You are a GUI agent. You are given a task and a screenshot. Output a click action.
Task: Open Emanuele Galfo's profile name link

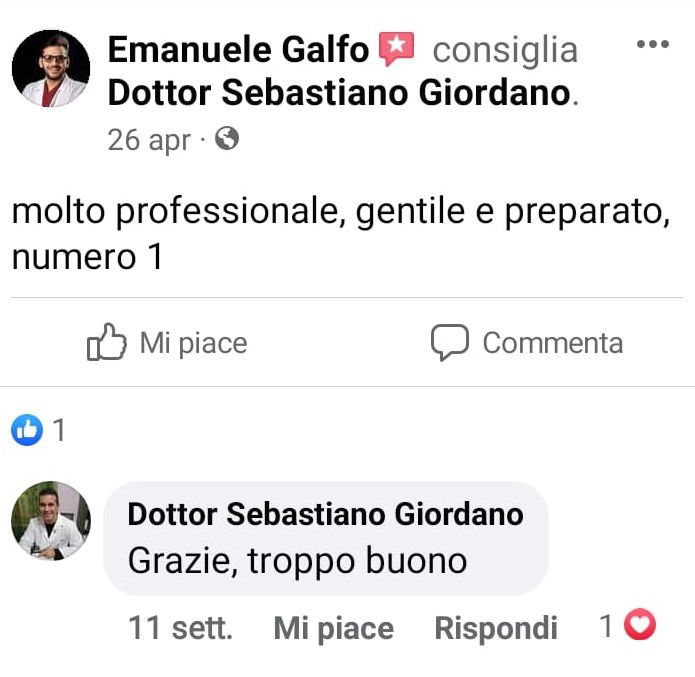[238, 48]
